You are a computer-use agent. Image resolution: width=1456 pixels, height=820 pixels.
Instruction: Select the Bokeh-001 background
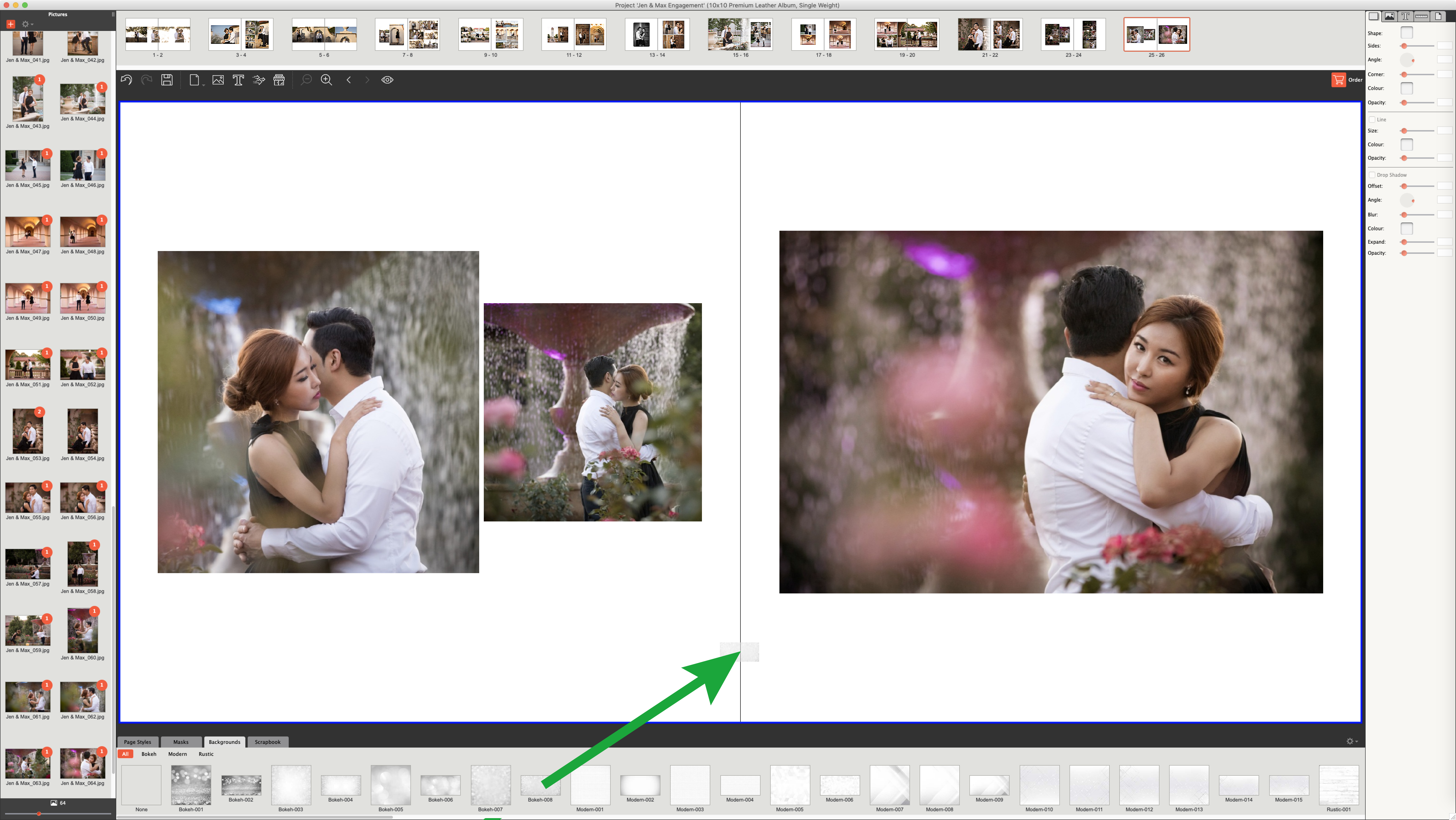(191, 785)
